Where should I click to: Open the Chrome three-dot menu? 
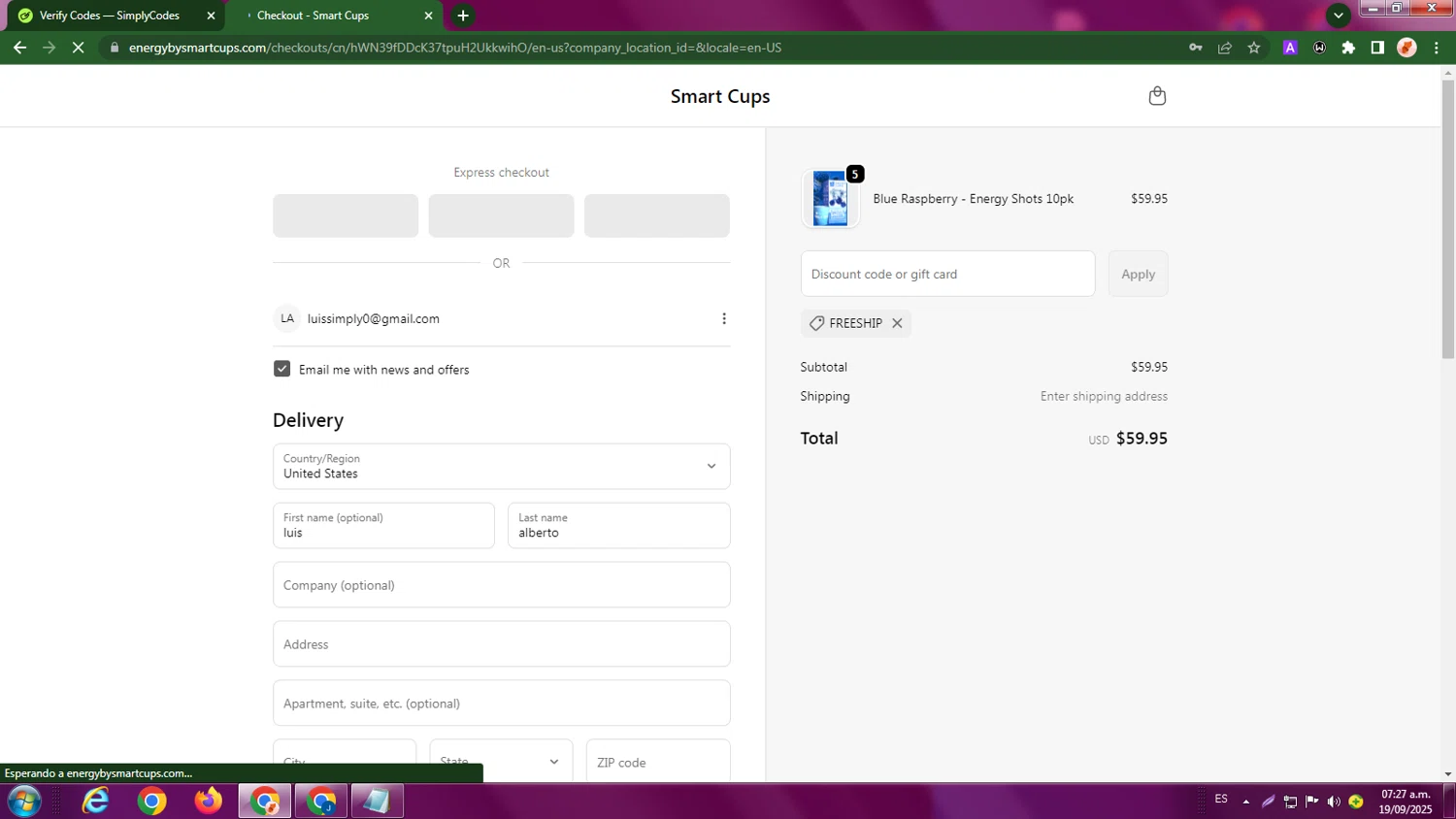tap(1437, 48)
